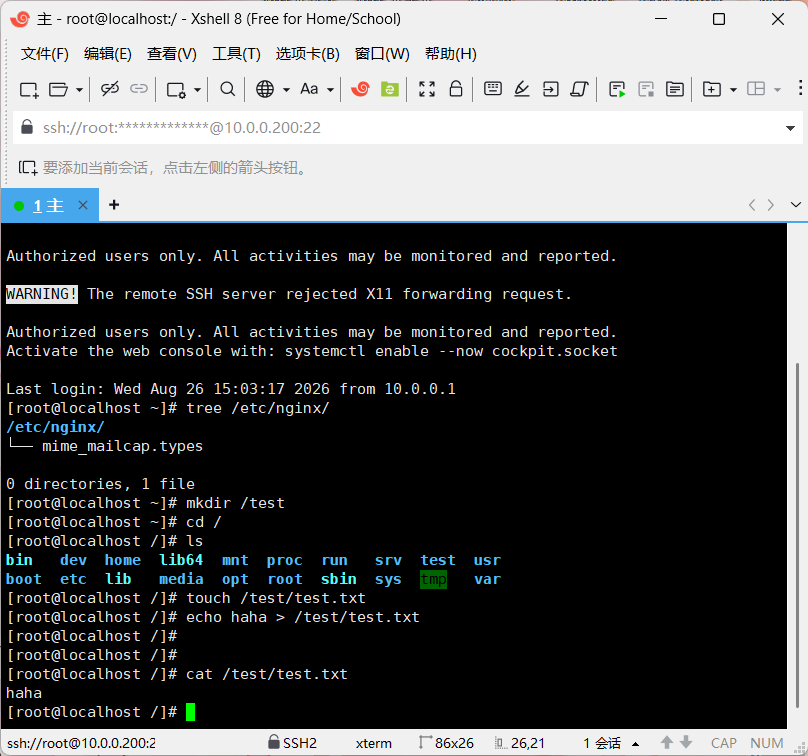Click the previous tab left chevron

(x=752, y=205)
